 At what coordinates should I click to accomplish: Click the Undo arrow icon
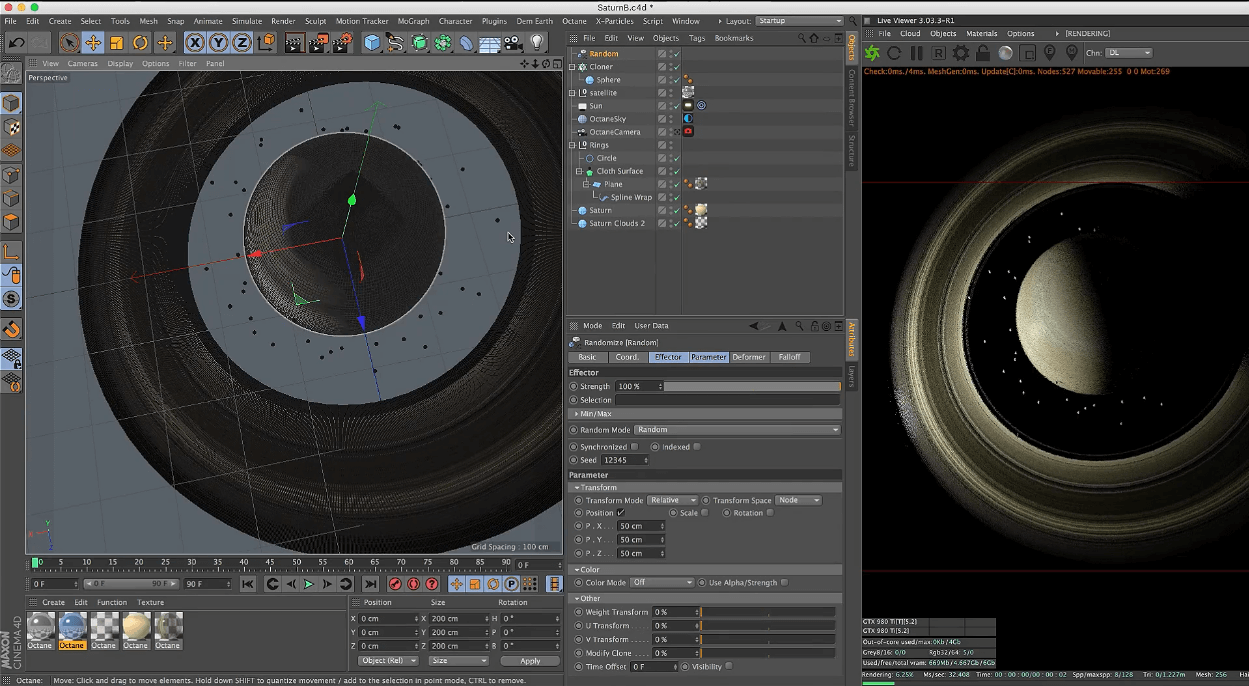coord(17,42)
